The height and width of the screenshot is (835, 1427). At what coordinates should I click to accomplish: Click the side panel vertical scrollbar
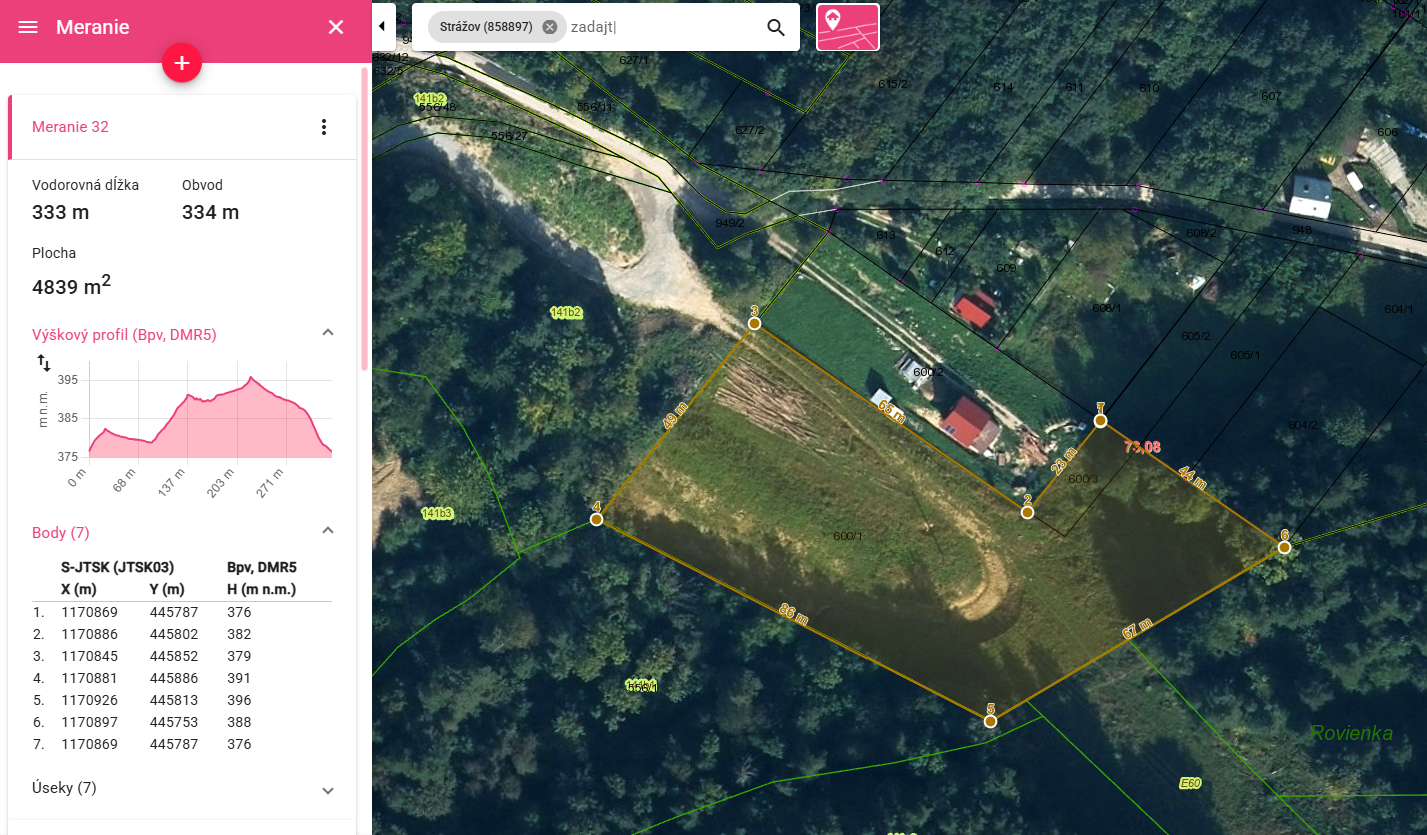coord(364,220)
